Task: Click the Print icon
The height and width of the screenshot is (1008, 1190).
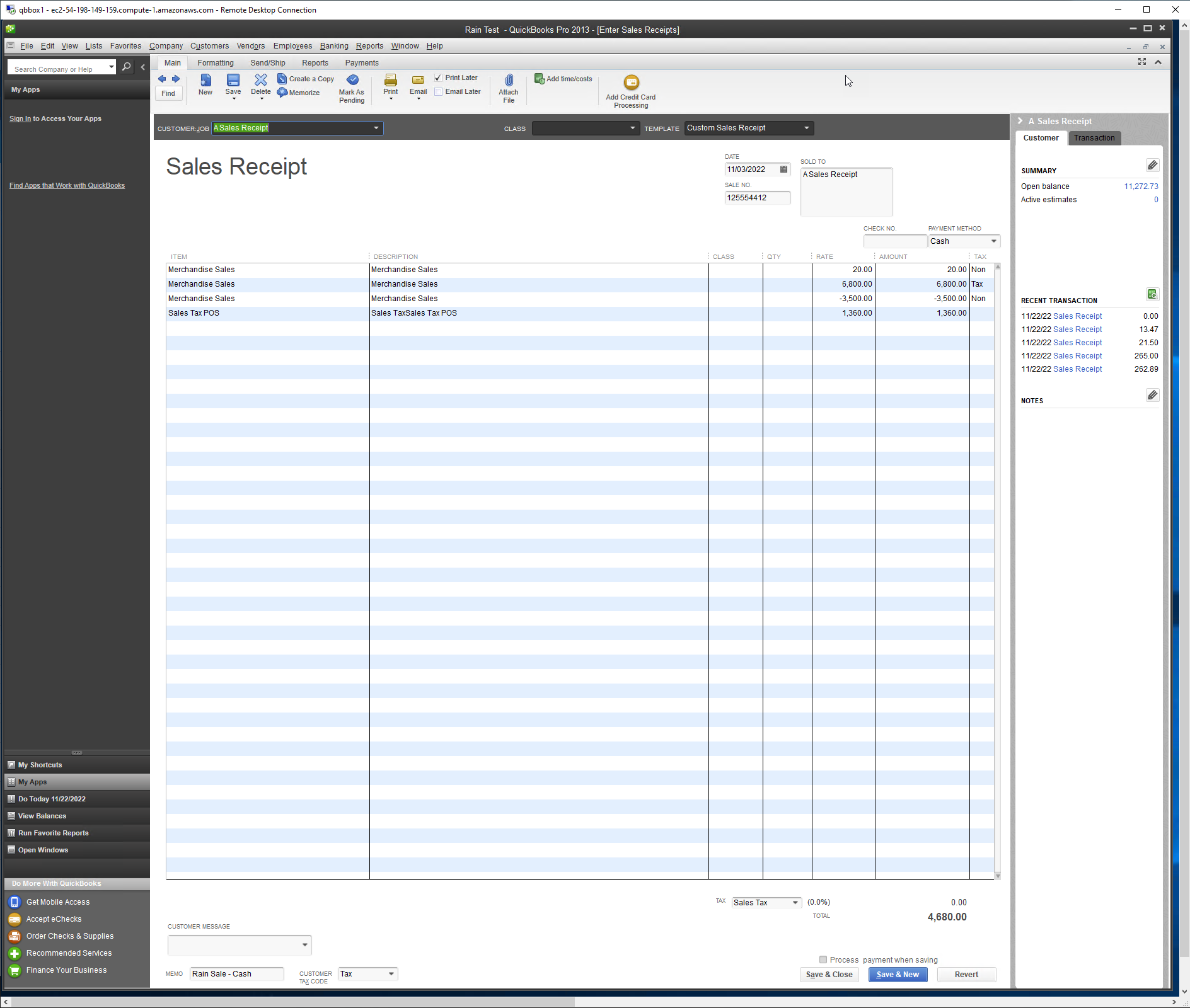Action: (391, 80)
